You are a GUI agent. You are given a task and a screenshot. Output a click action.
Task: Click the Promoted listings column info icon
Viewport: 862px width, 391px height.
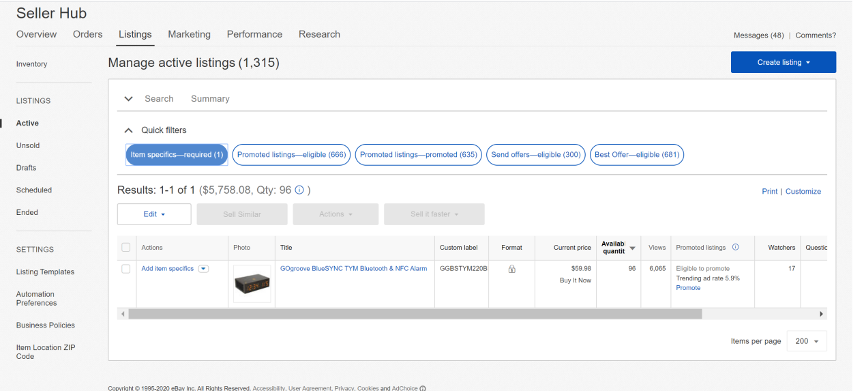(x=736, y=247)
